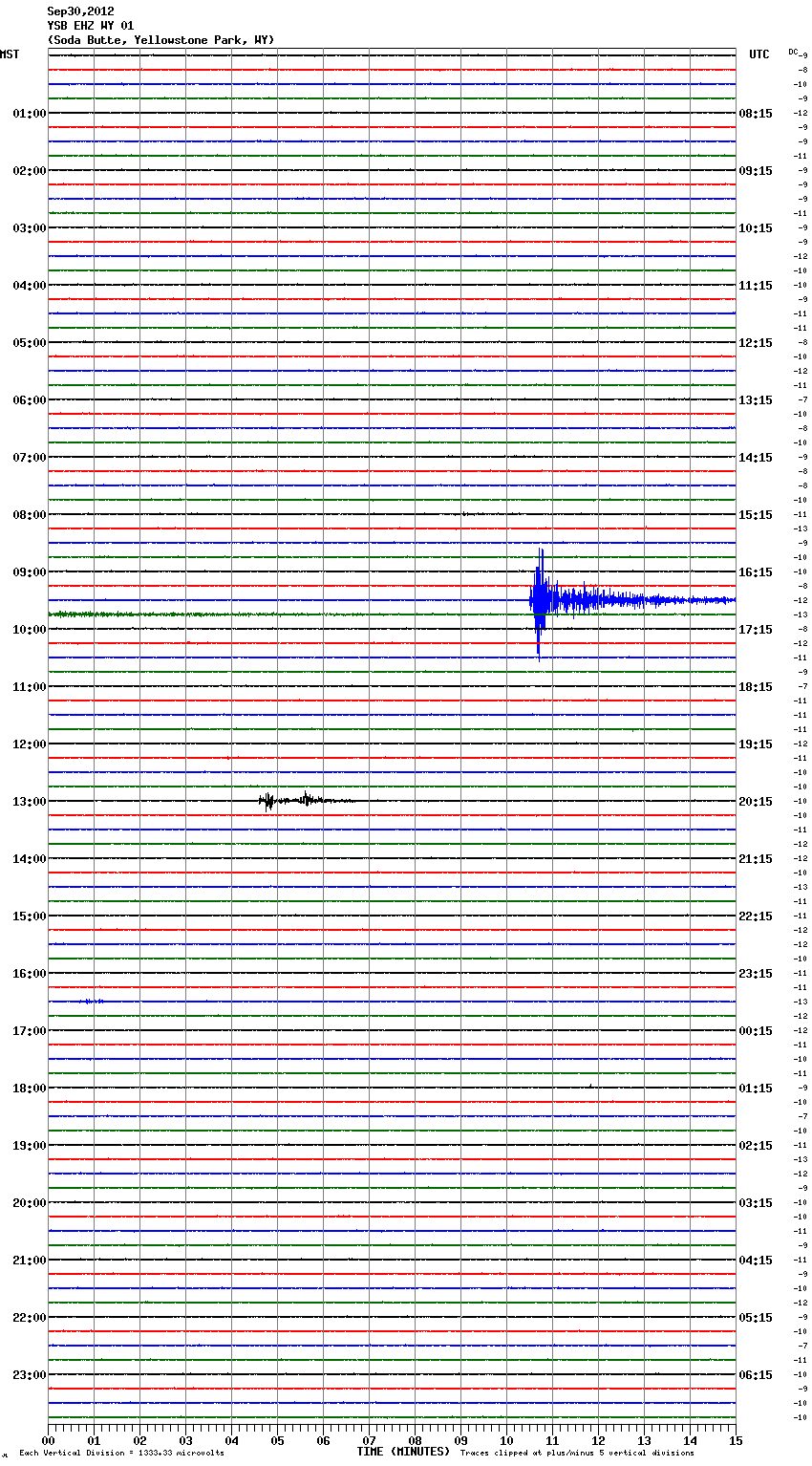
Task: Click minute tick 08 on the bottom axis
Action: pos(415,1440)
